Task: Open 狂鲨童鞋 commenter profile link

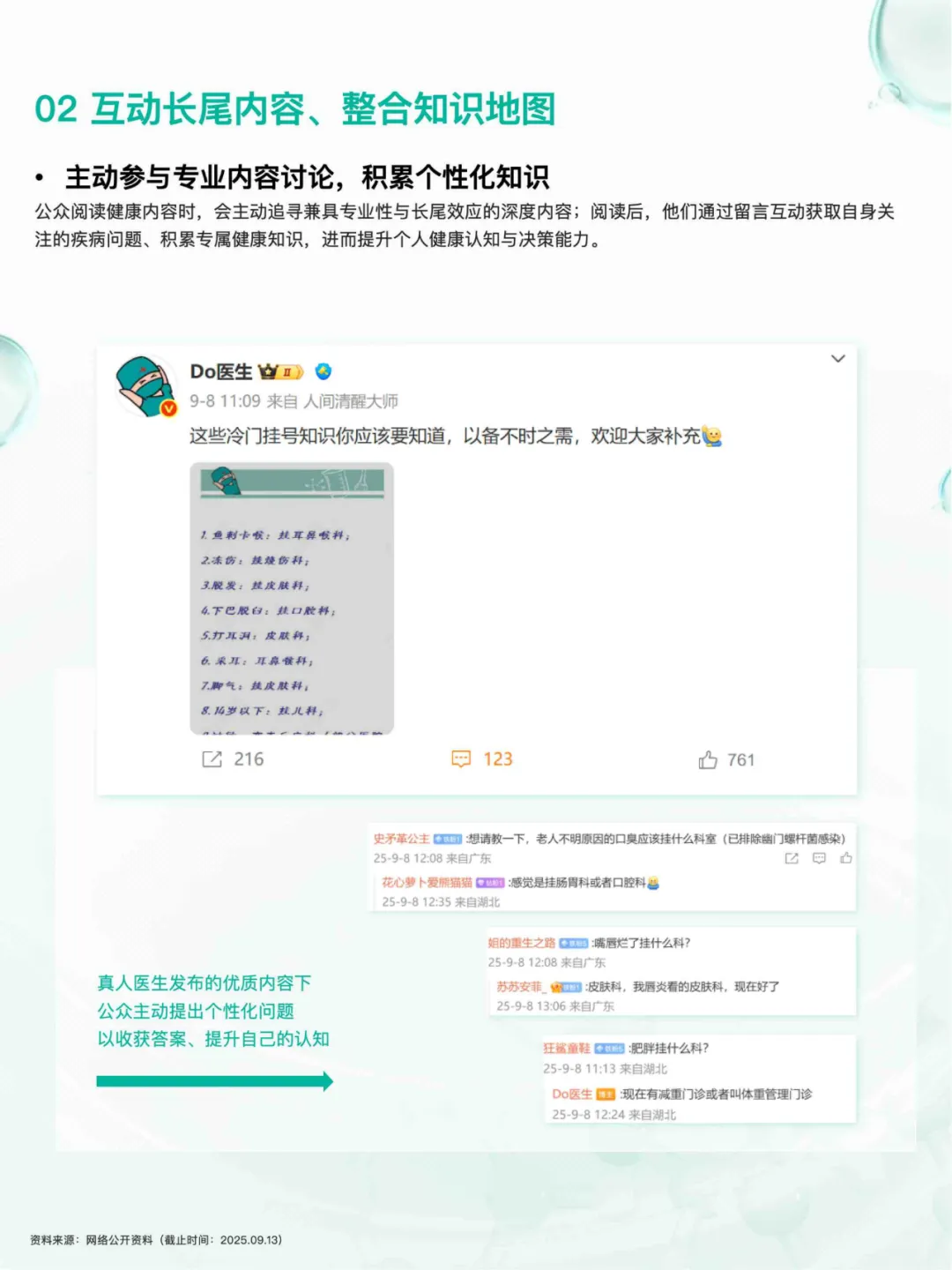Action: point(567,1048)
